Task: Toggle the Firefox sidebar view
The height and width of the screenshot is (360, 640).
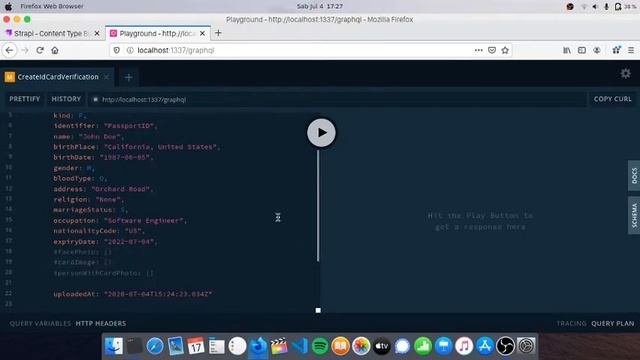Action: (x=582, y=50)
